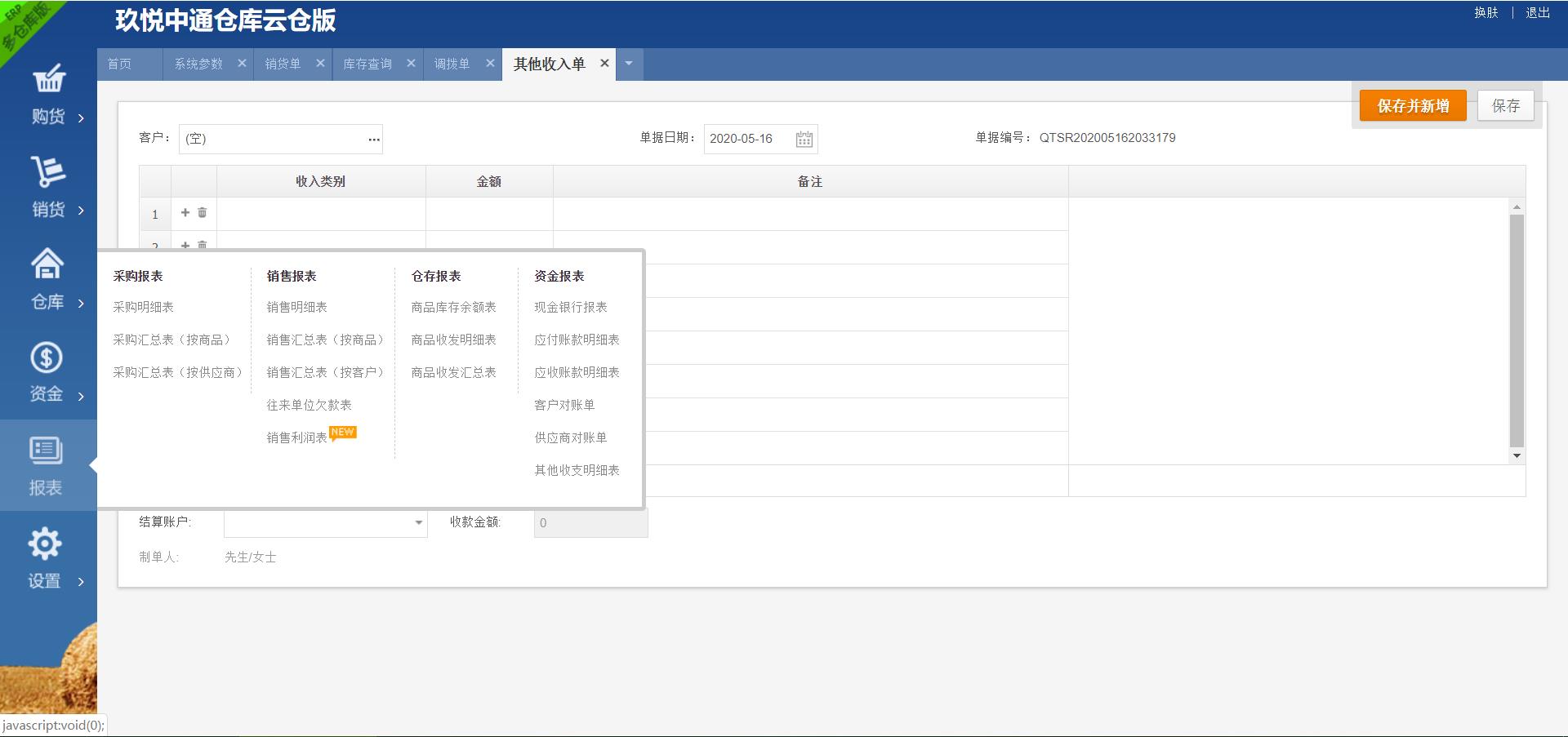Expand the tab list dropdown arrow
Image resolution: width=1568 pixels, height=737 pixels.
(629, 64)
